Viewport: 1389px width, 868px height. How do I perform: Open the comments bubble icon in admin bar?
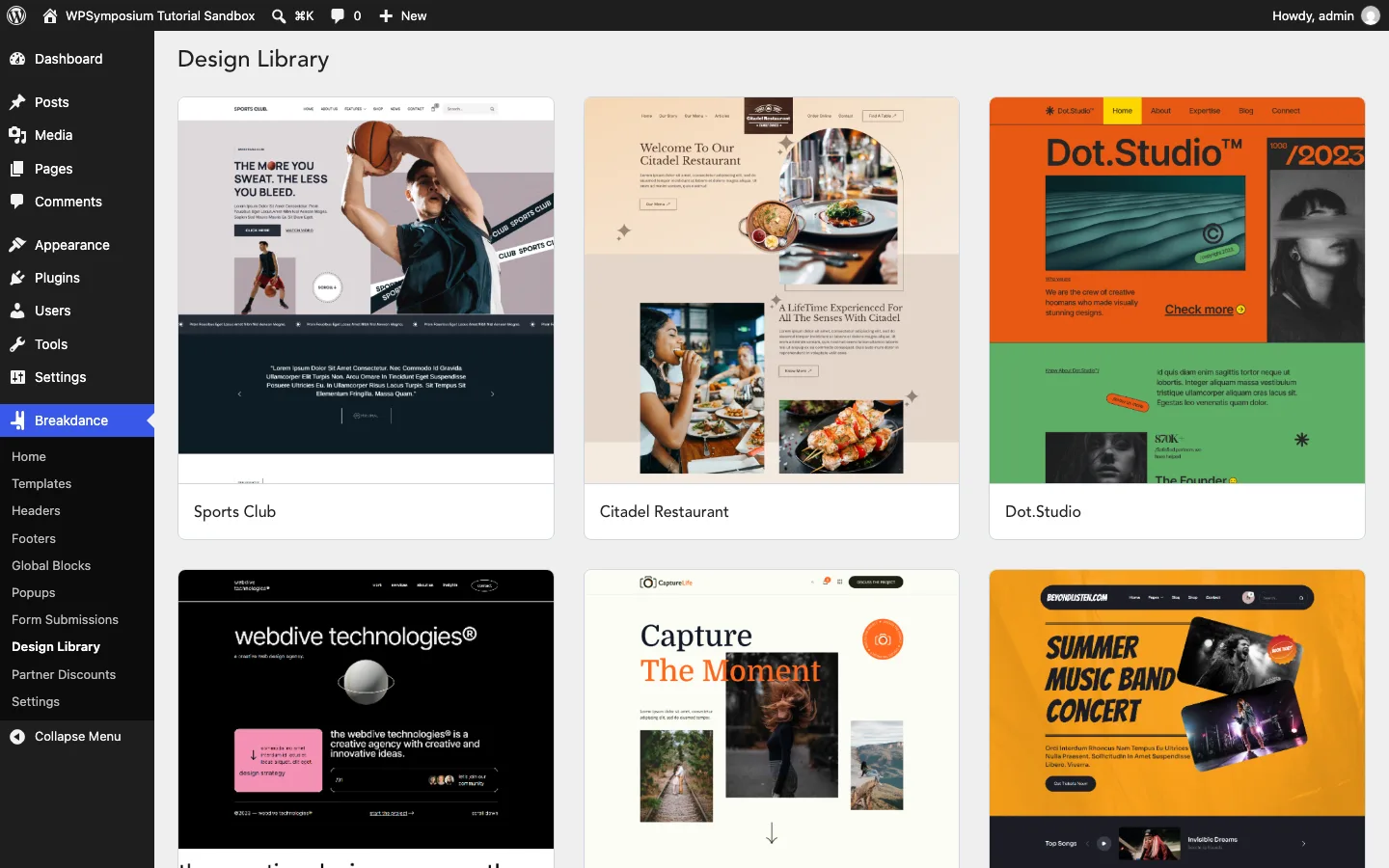pyautogui.click(x=338, y=15)
